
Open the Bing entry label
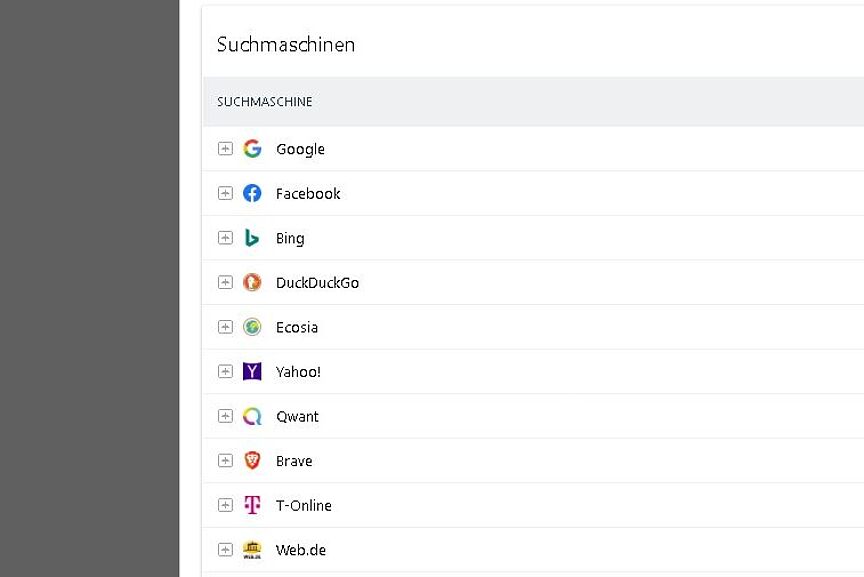290,238
